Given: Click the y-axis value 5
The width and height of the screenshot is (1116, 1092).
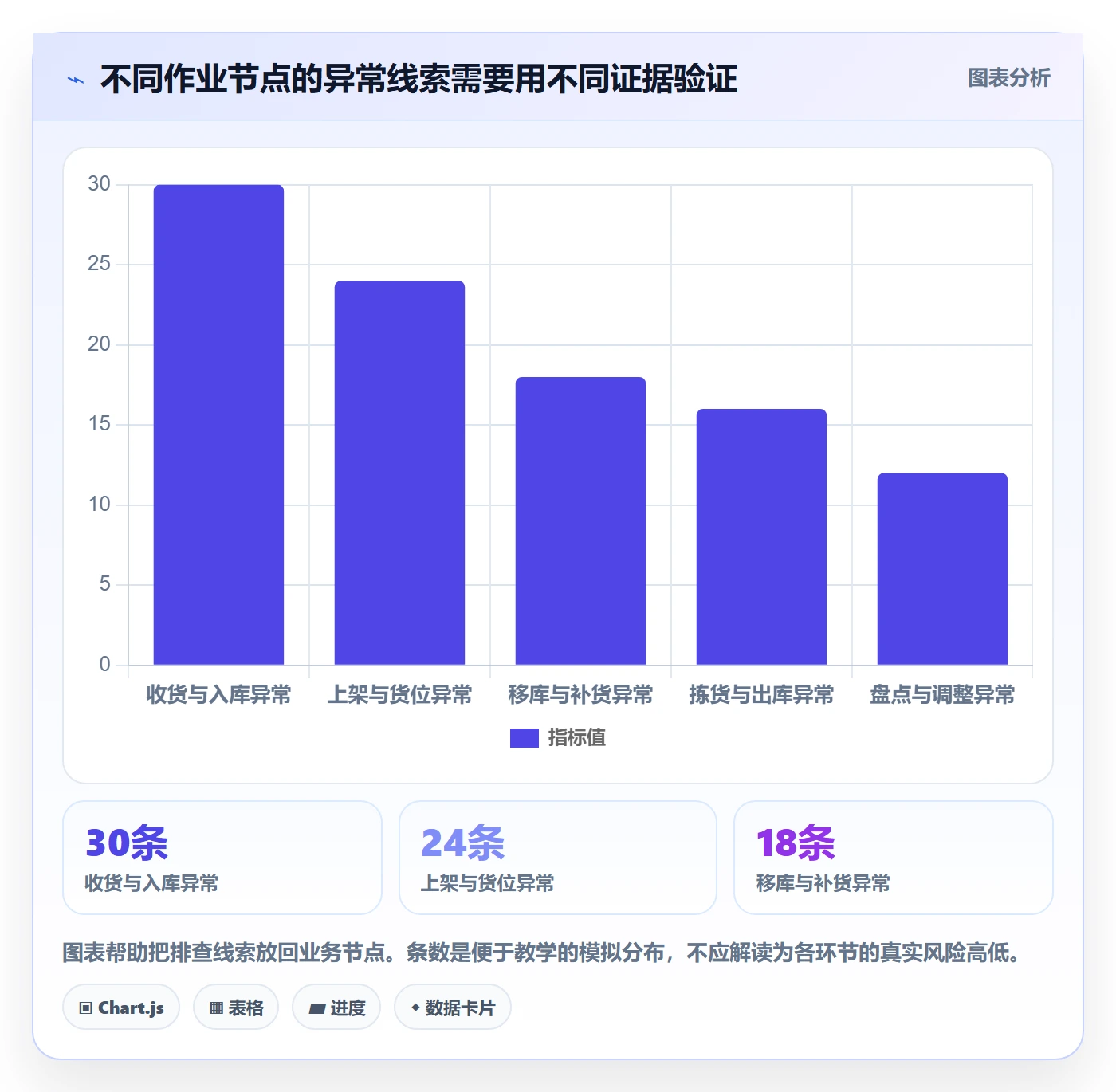Looking at the screenshot, I should click(x=104, y=584).
